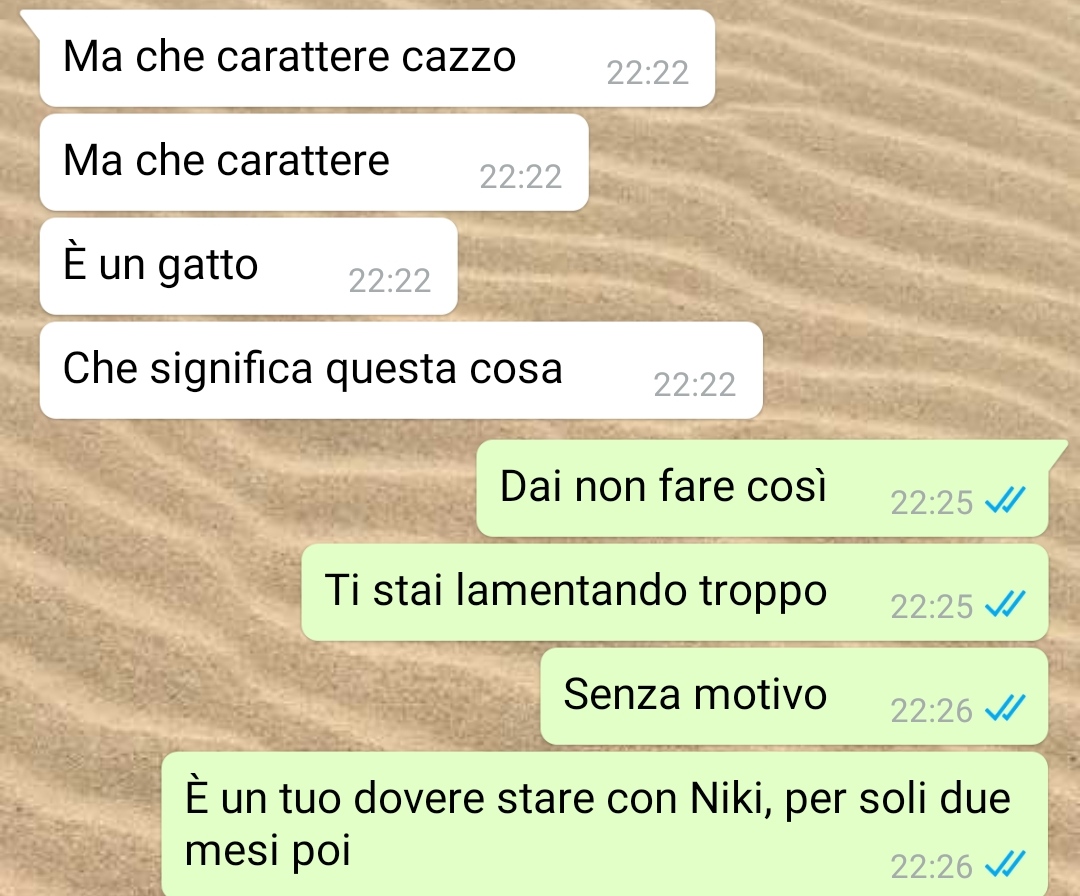Click 22:26 timestamp on 'Senza motivo'
The width and height of the screenshot is (1080, 896).
(931, 711)
